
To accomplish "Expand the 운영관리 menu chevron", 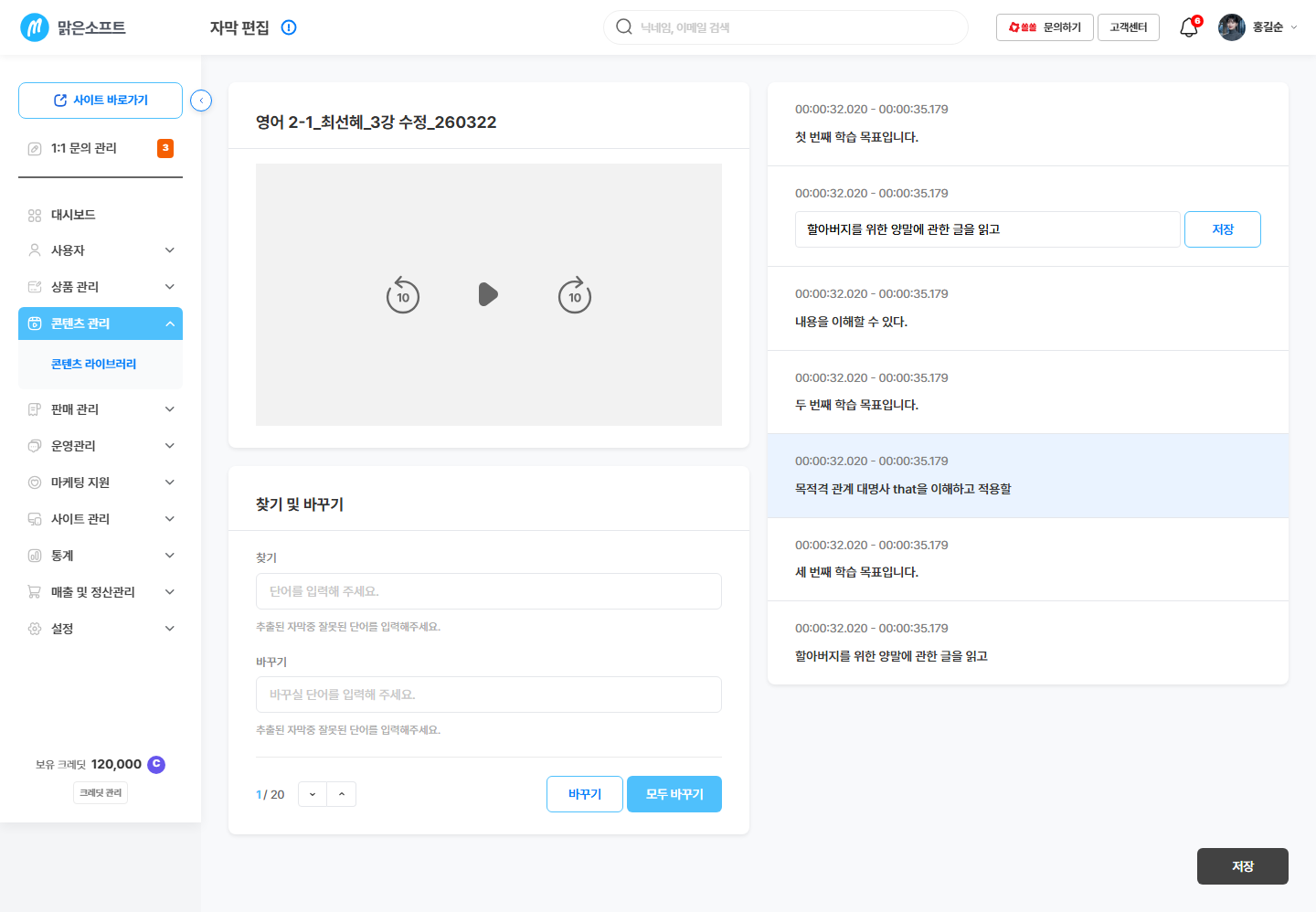I will 170,446.
